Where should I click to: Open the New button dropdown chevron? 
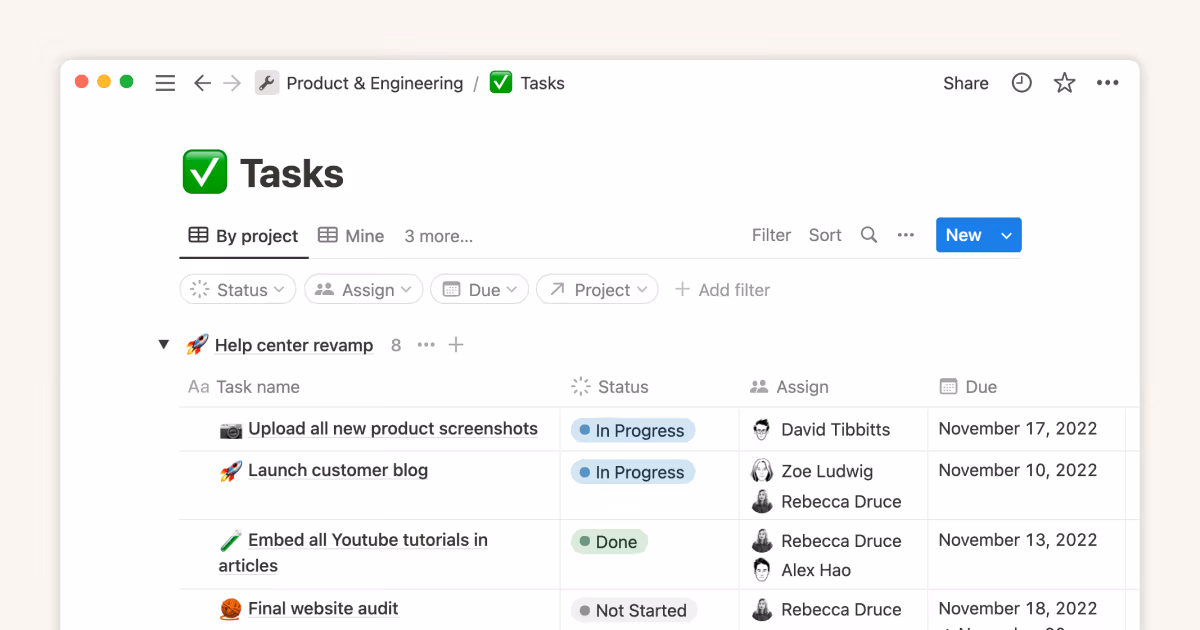click(1006, 235)
